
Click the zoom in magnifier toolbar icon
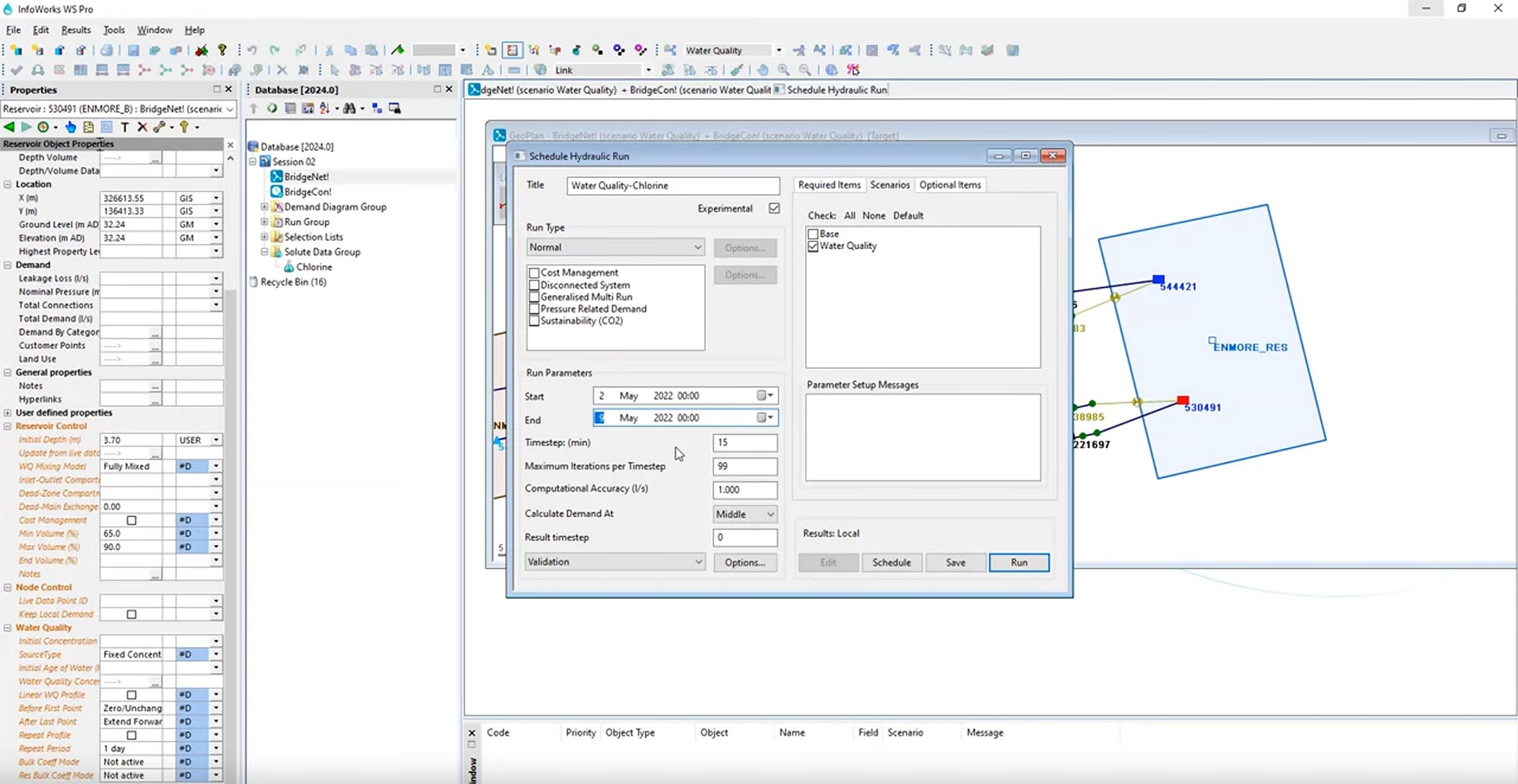click(x=784, y=70)
